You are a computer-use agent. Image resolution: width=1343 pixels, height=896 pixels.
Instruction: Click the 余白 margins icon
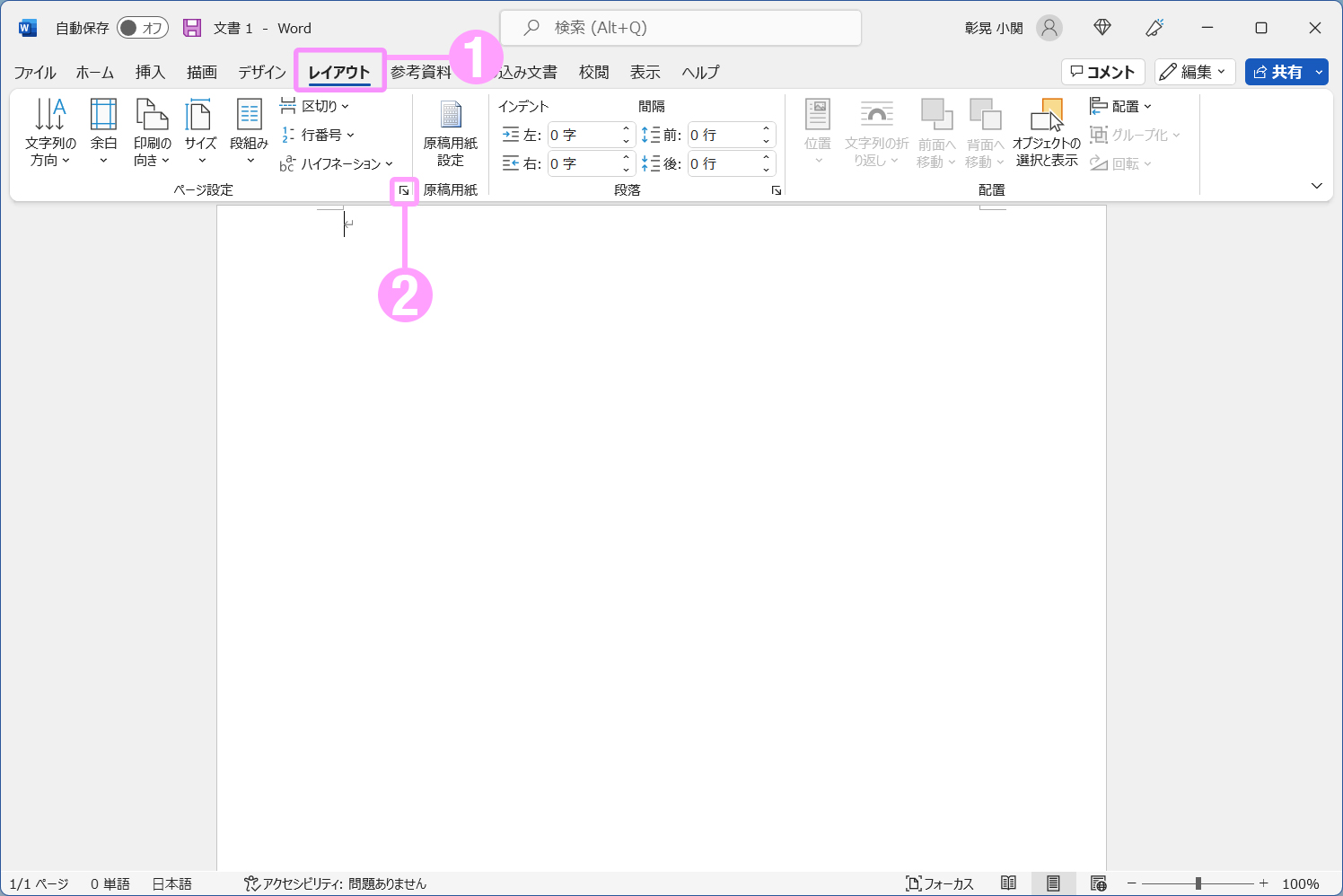(103, 131)
